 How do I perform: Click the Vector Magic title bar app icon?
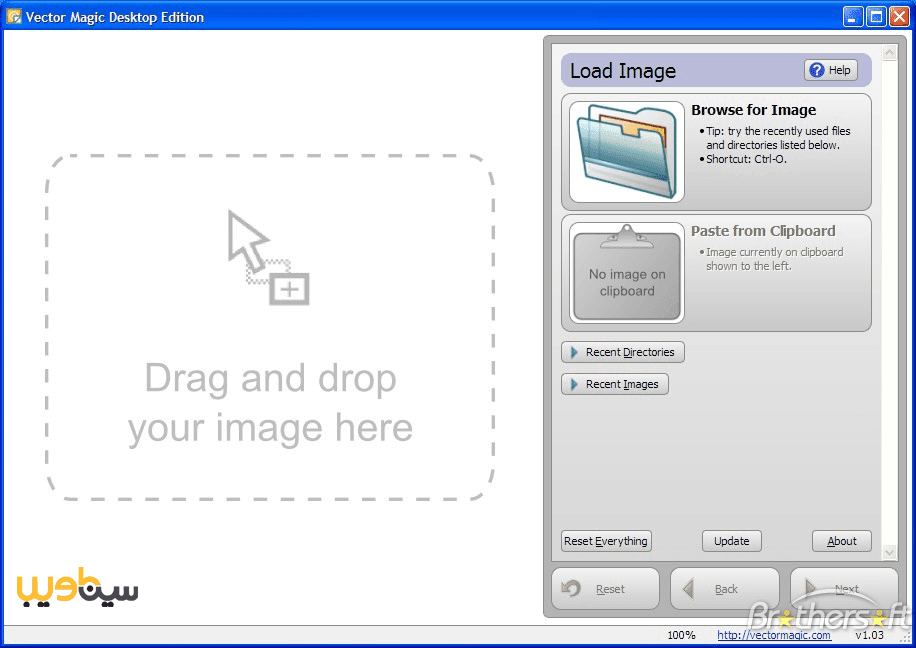[13, 16]
